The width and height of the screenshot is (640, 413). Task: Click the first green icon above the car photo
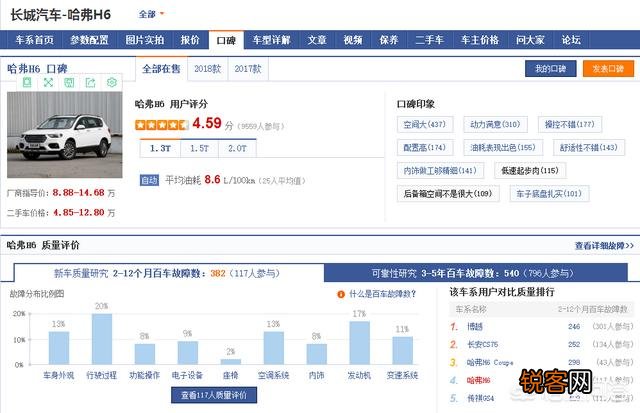(27, 82)
